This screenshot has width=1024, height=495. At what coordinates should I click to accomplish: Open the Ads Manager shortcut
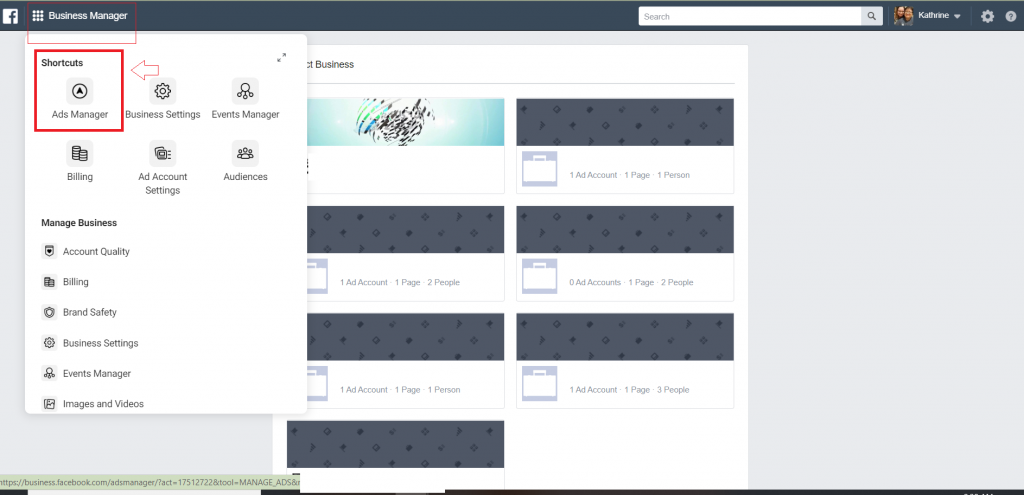pos(80,99)
